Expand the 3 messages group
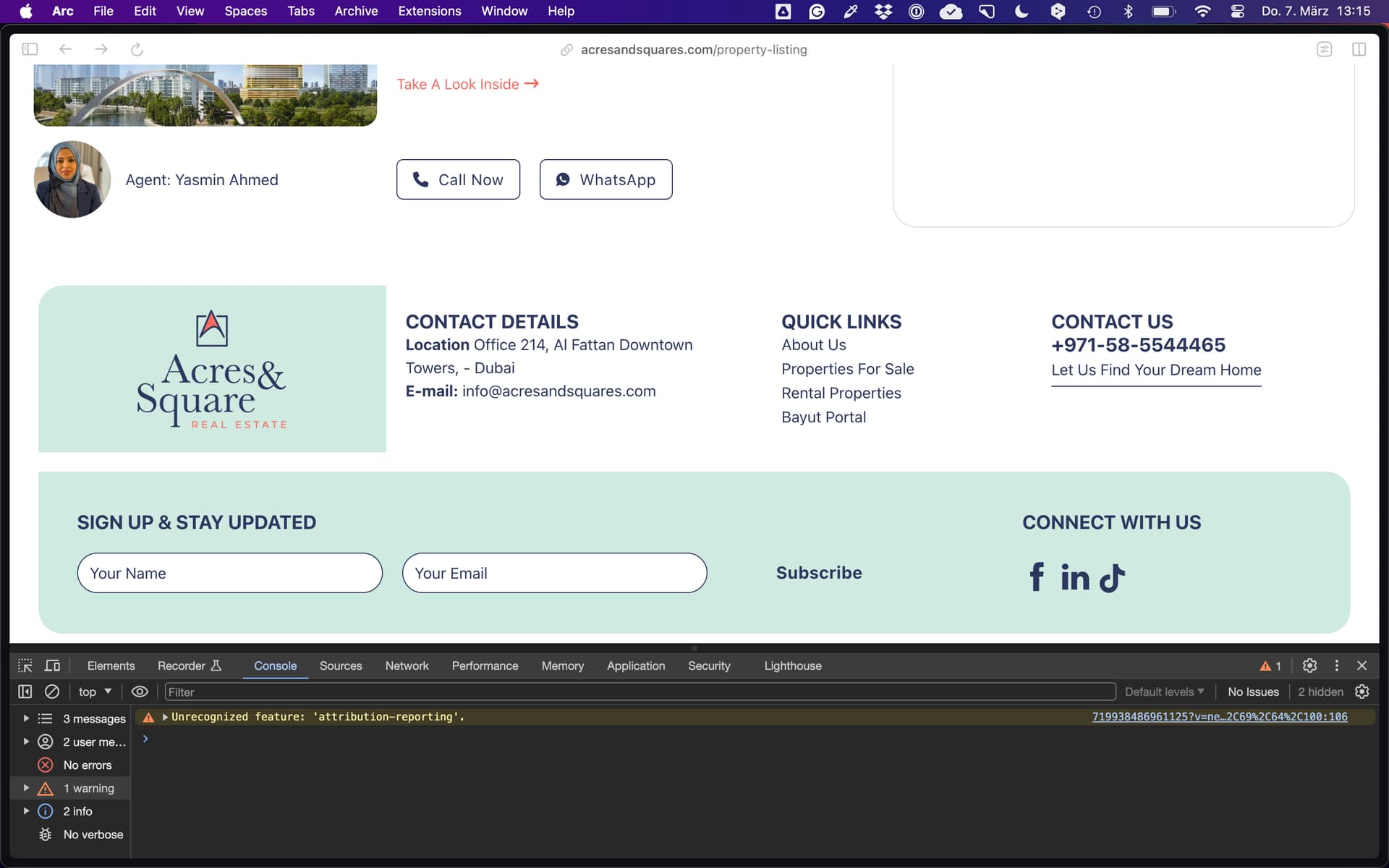This screenshot has height=868, width=1389. (26, 718)
